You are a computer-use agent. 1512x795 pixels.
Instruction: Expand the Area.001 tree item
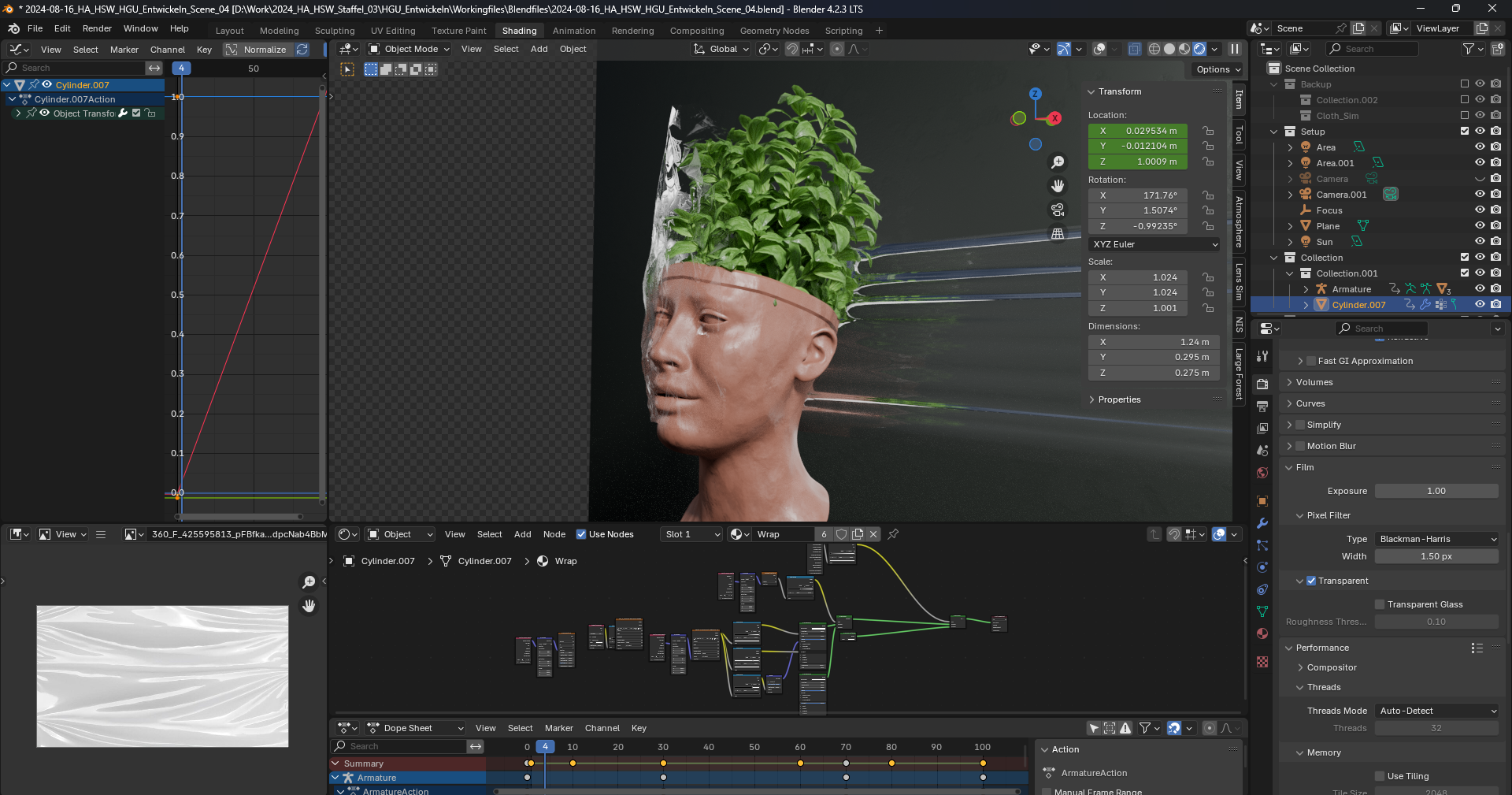pyautogui.click(x=1290, y=163)
